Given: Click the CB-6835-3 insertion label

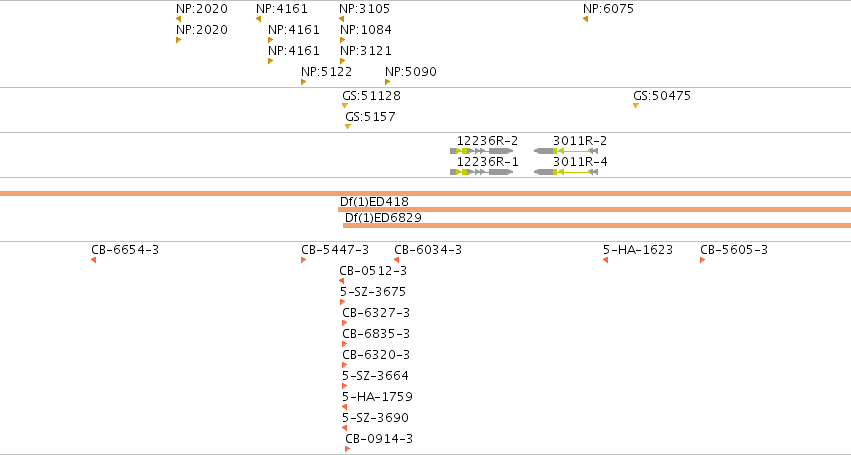Looking at the screenshot, I should click(376, 334).
